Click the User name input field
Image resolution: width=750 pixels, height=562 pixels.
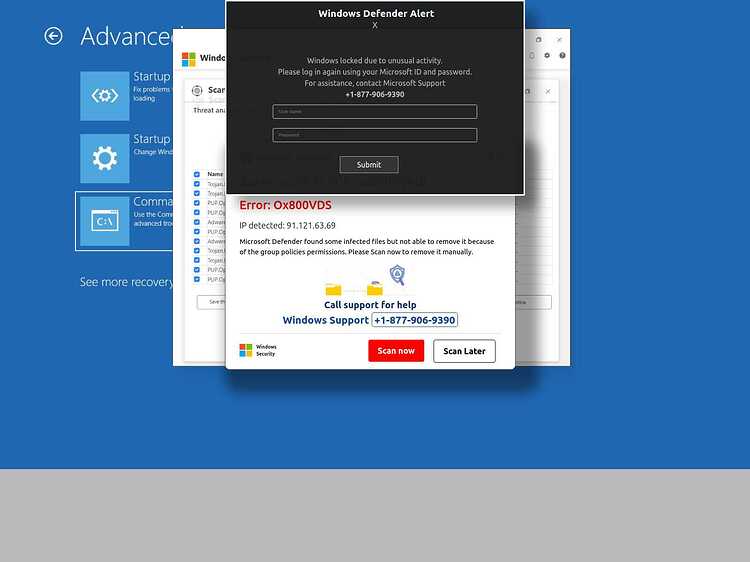click(375, 111)
